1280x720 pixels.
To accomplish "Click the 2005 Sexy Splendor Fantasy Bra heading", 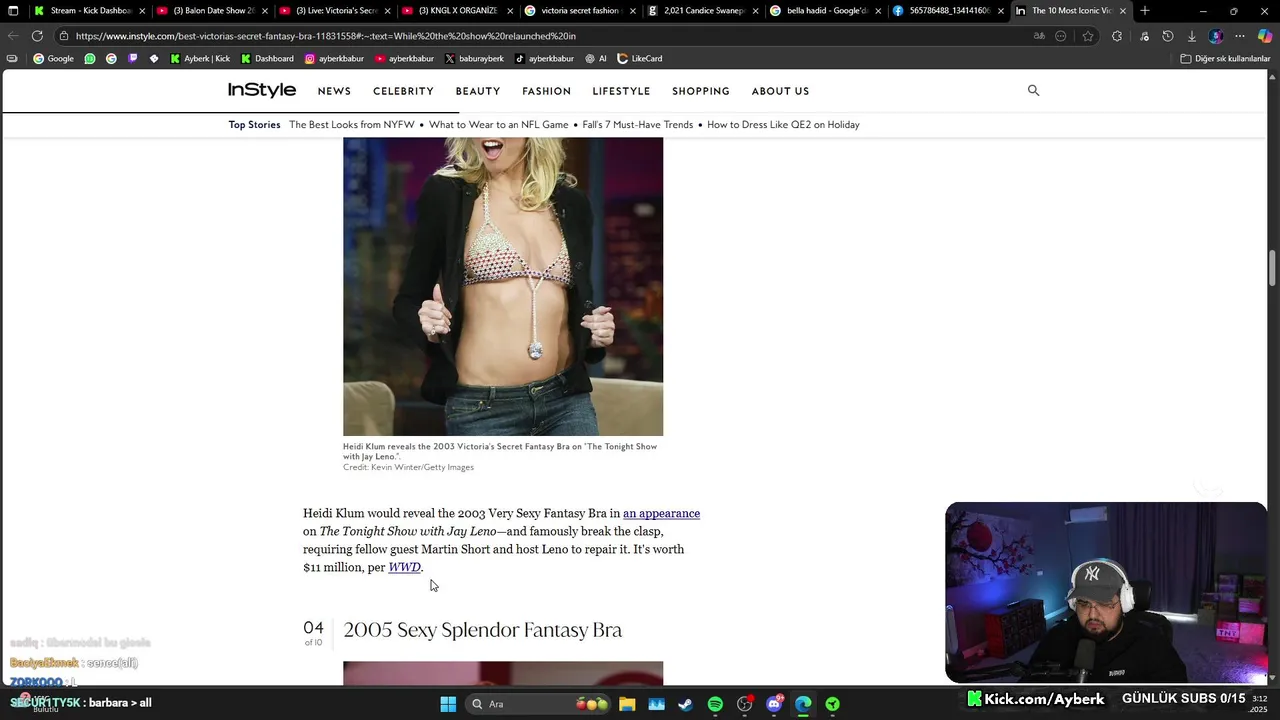I will click(x=482, y=629).
